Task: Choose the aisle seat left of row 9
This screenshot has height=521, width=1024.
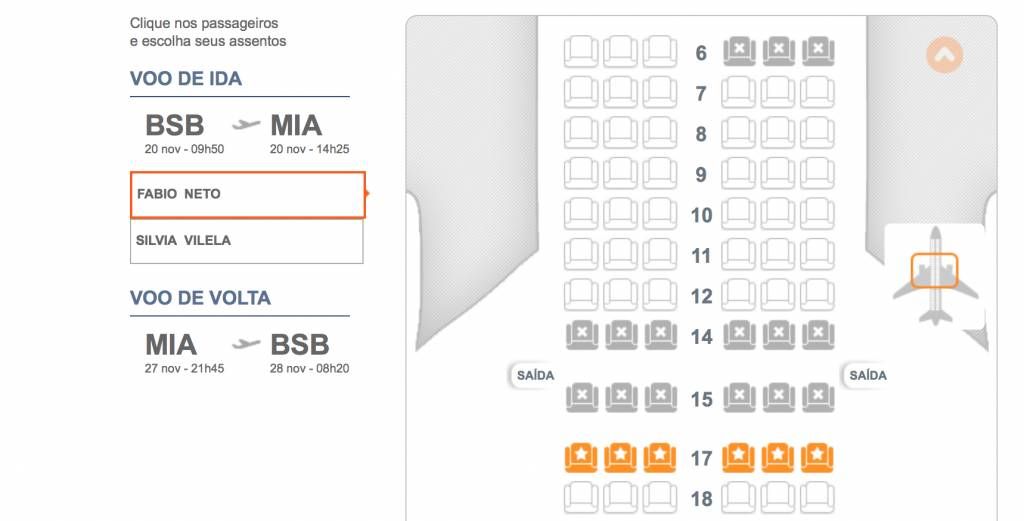Action: click(660, 174)
